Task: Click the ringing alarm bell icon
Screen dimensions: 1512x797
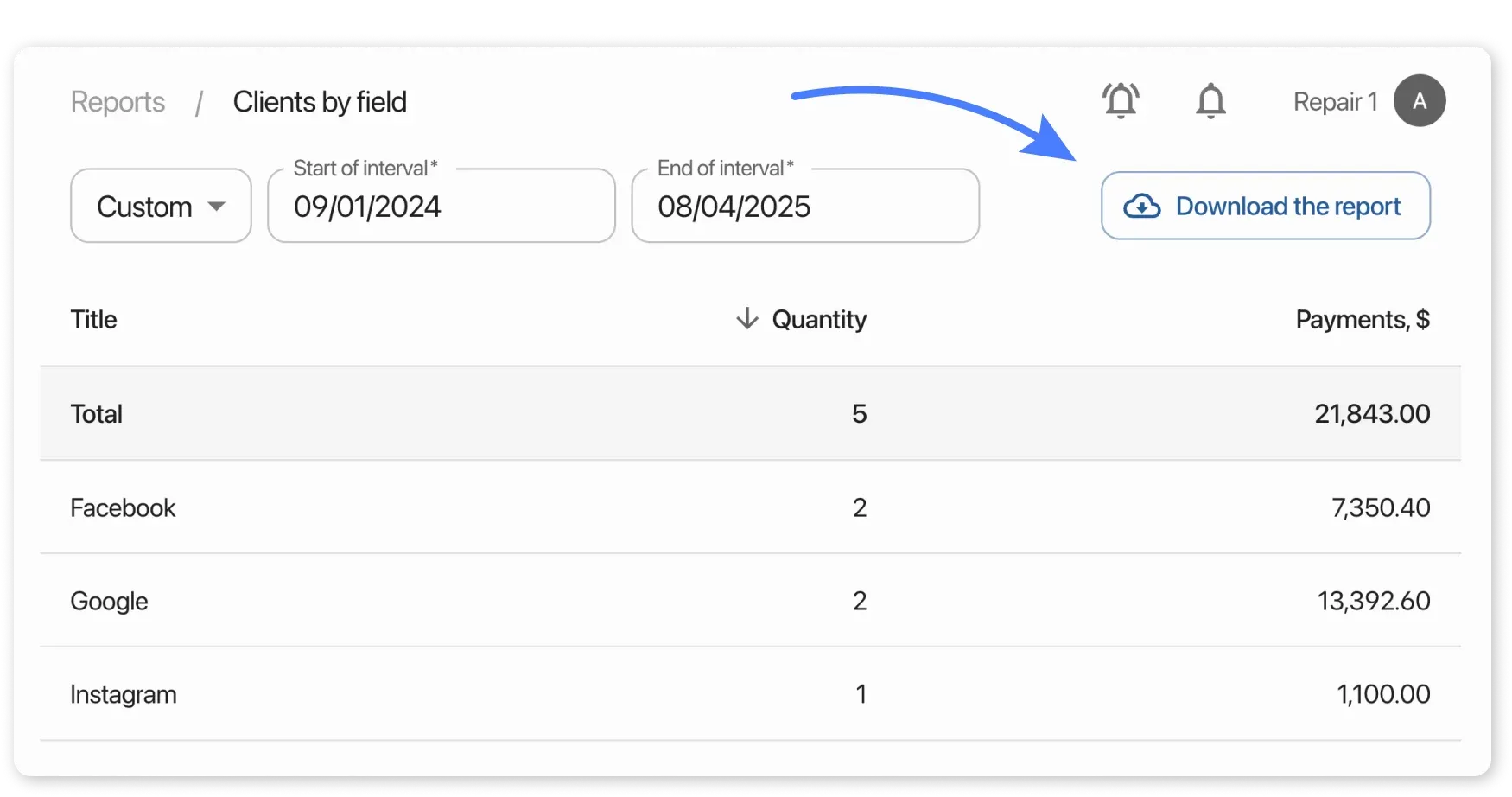Action: 1121,100
